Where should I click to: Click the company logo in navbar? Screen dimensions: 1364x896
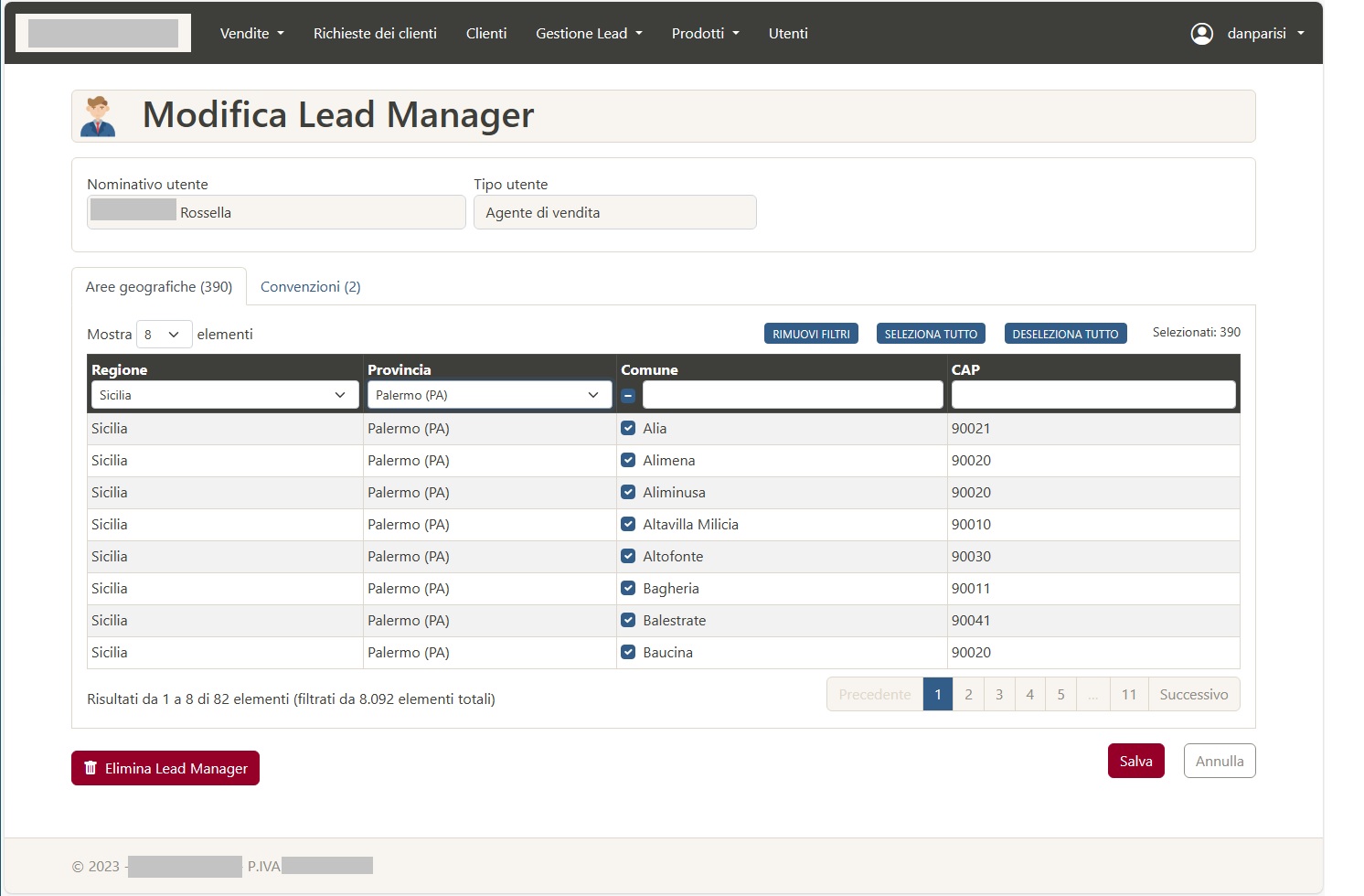click(103, 33)
